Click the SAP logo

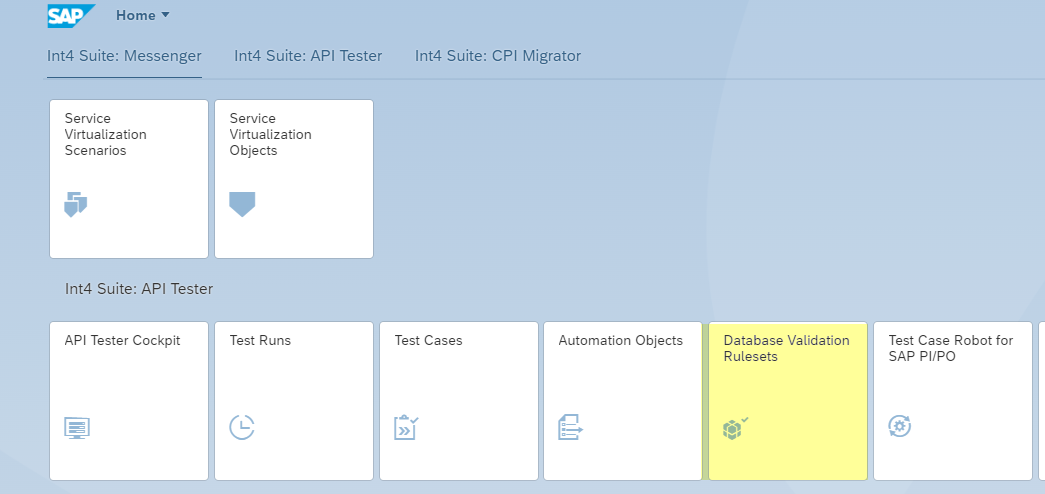pos(71,16)
